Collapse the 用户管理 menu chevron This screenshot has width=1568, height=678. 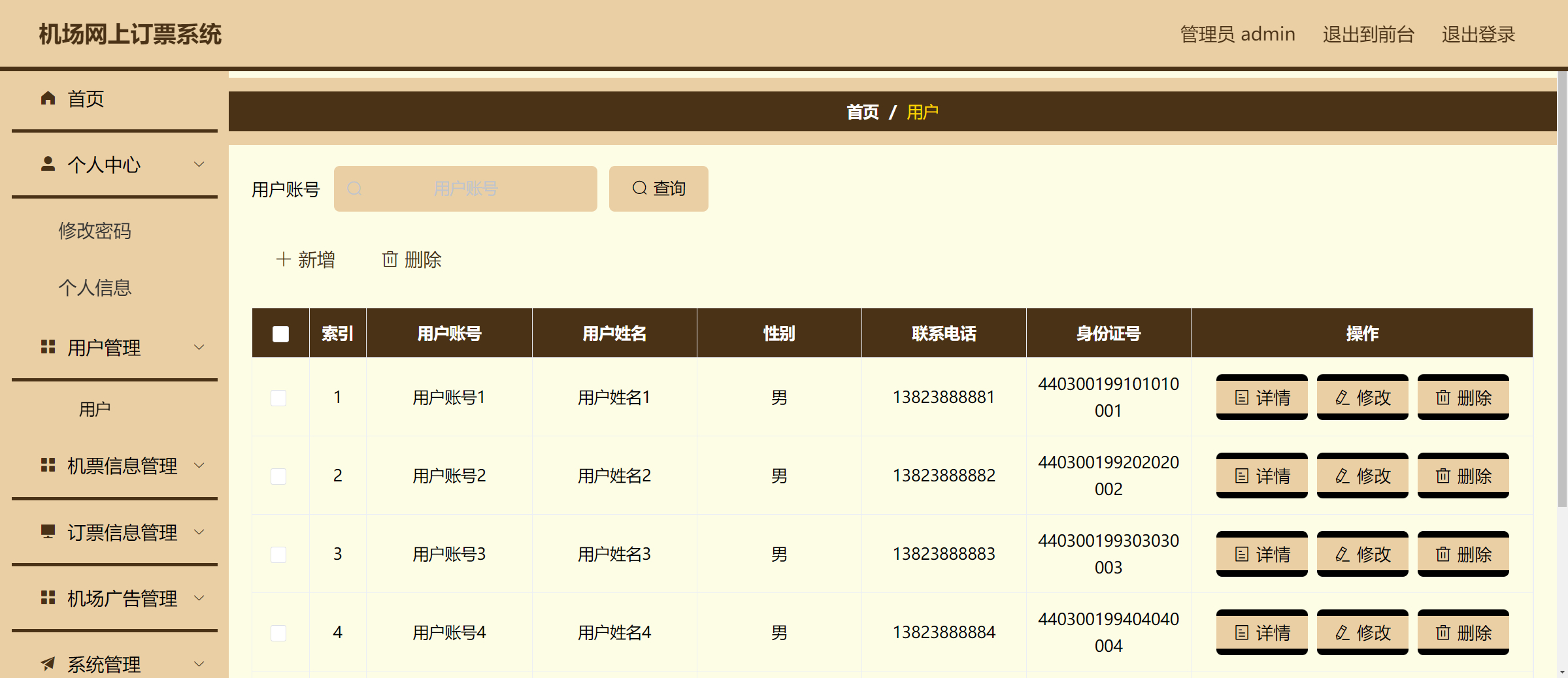pos(199,347)
